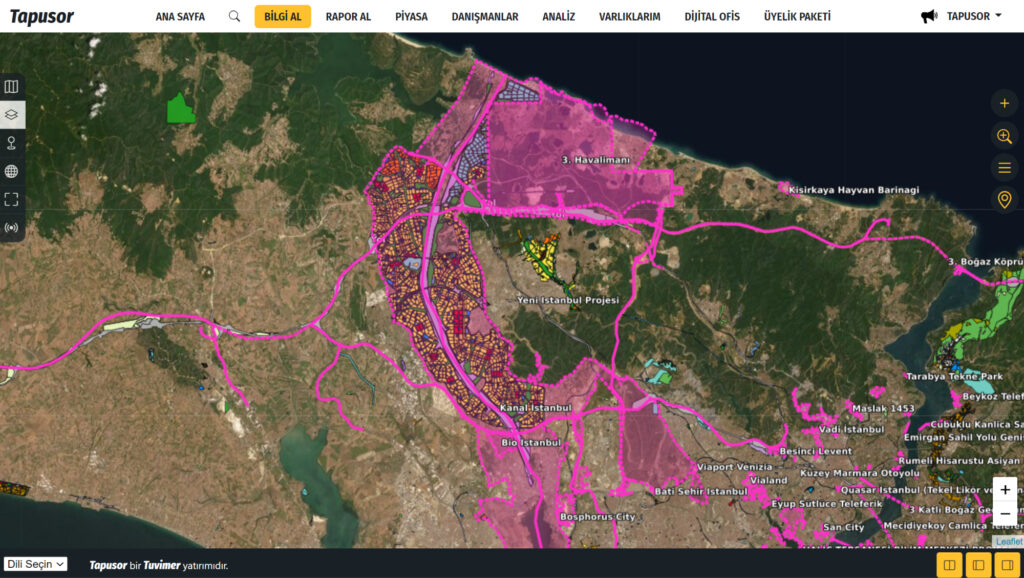The image size is (1024, 578).
Task: Click the Yeni Istanbul Projesi label
Action: 568,300
